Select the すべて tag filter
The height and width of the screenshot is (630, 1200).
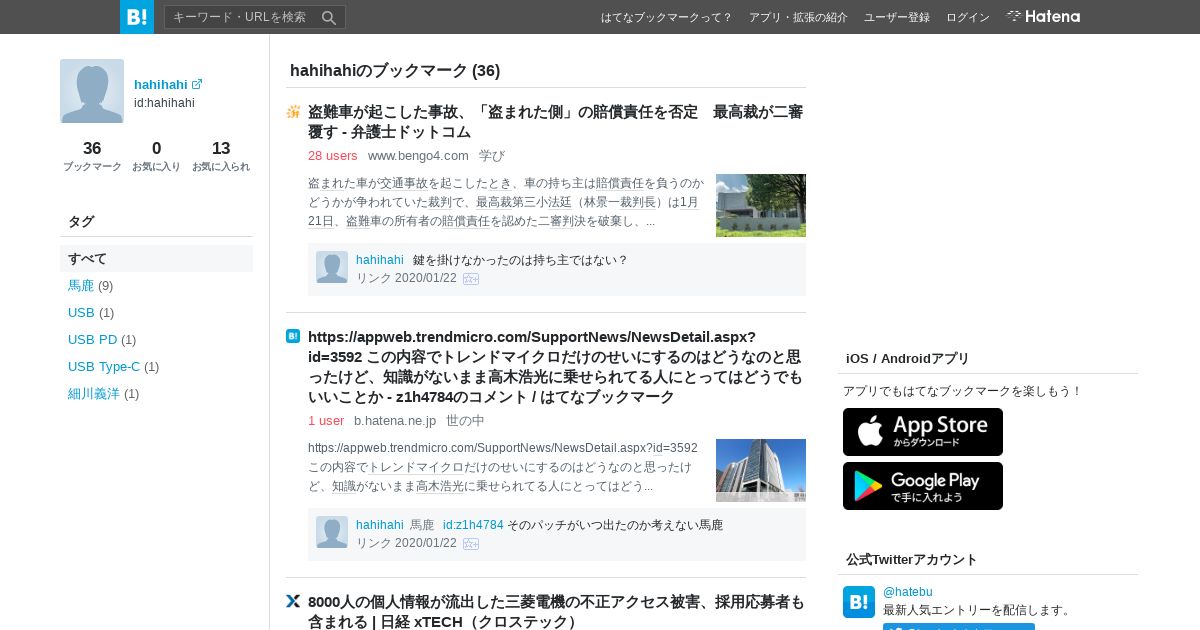(156, 258)
